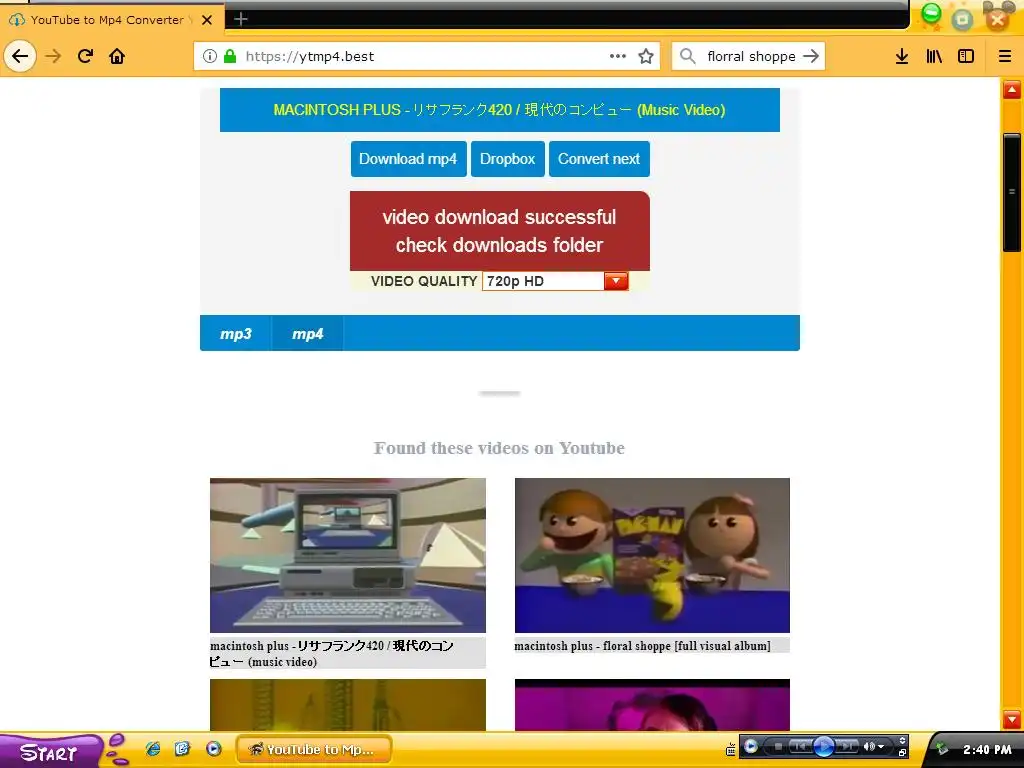Screen dimensions: 1024x768
Task: Close the YouTube to Mp4 Converter tab
Action: coord(207,20)
